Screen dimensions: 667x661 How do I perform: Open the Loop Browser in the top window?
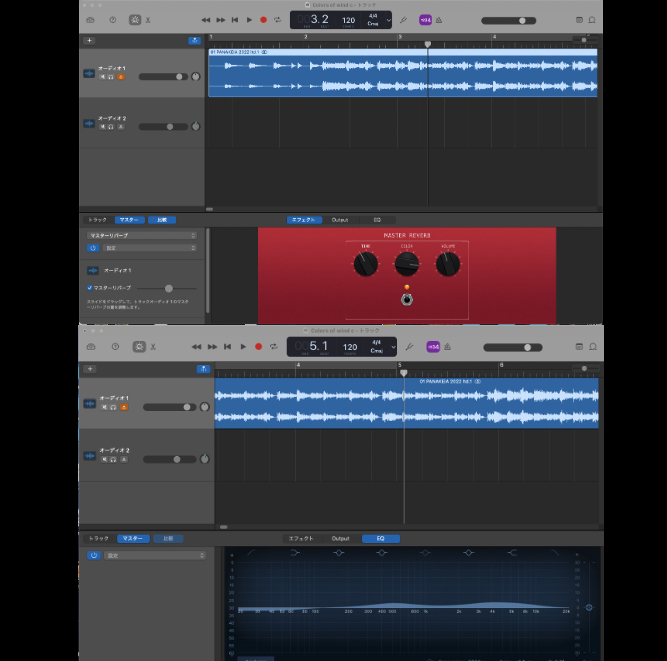[592, 20]
